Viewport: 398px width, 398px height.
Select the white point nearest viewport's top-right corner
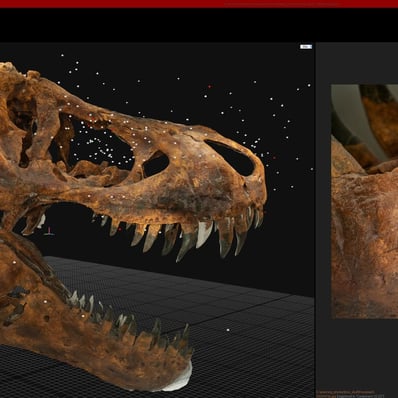coord(309,85)
